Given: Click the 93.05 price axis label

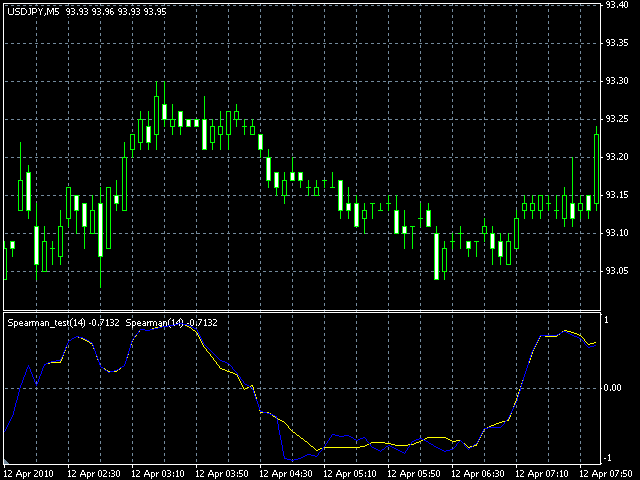Looking at the screenshot, I should click(617, 271).
